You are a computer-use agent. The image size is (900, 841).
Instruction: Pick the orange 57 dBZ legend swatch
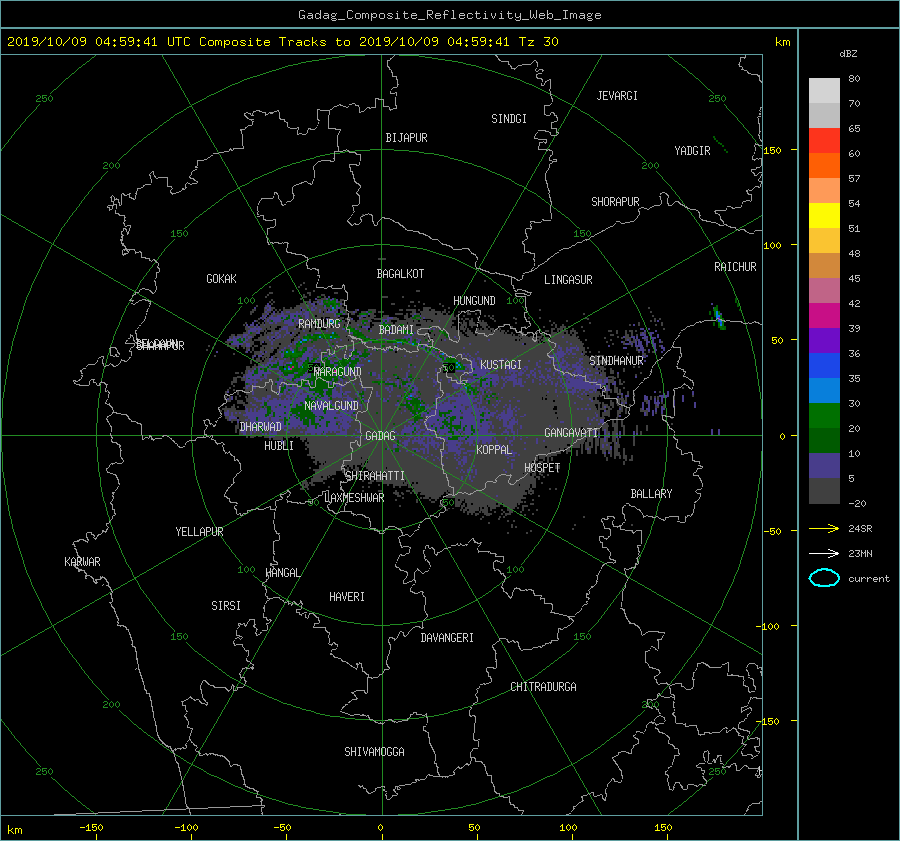pyautogui.click(x=824, y=165)
